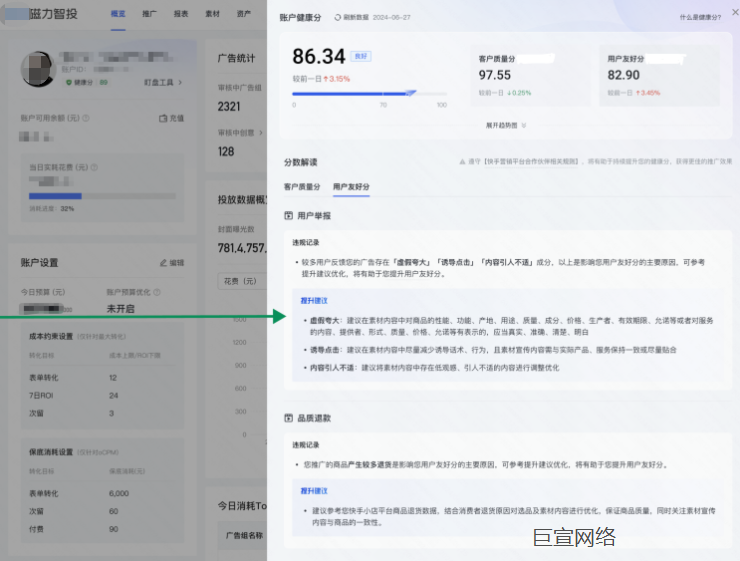This screenshot has height=561, width=740.
Task: Switch to 概览 tab
Action: click(118, 14)
